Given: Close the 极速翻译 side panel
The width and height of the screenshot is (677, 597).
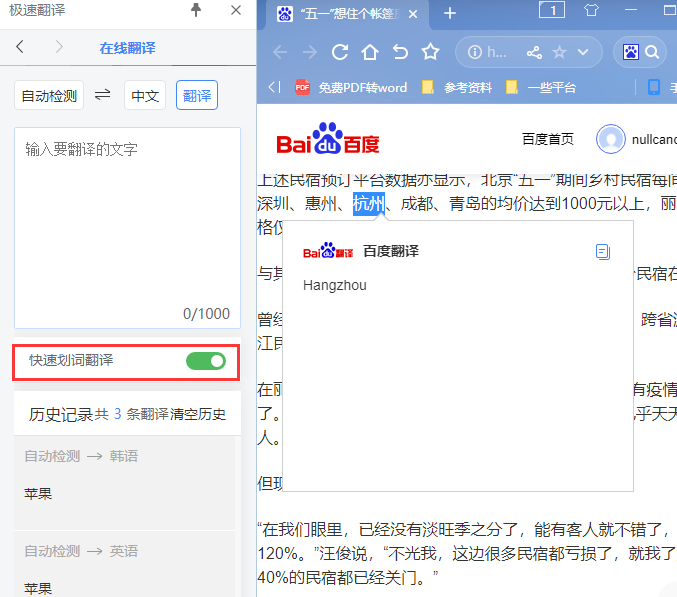Looking at the screenshot, I should pyautogui.click(x=236, y=10).
